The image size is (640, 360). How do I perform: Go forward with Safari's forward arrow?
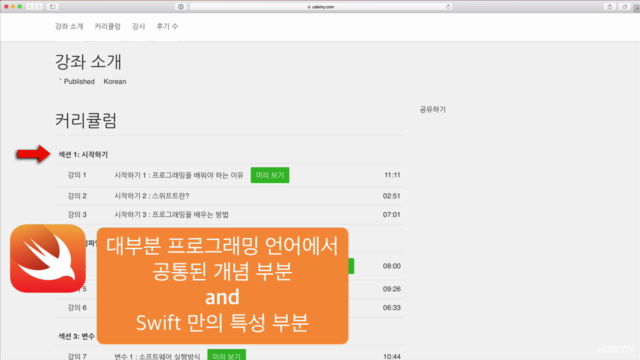click(x=39, y=7)
